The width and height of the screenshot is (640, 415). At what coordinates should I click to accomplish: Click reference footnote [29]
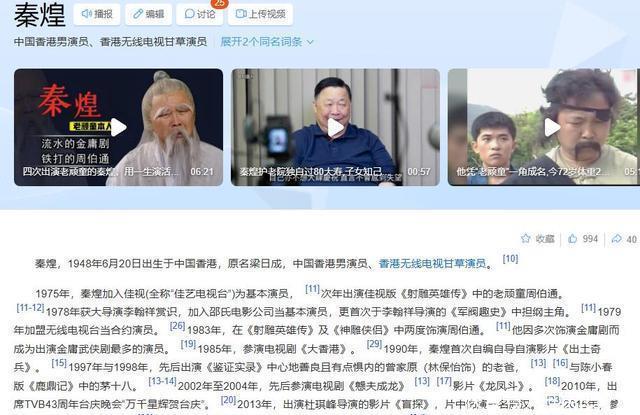pos(374,344)
